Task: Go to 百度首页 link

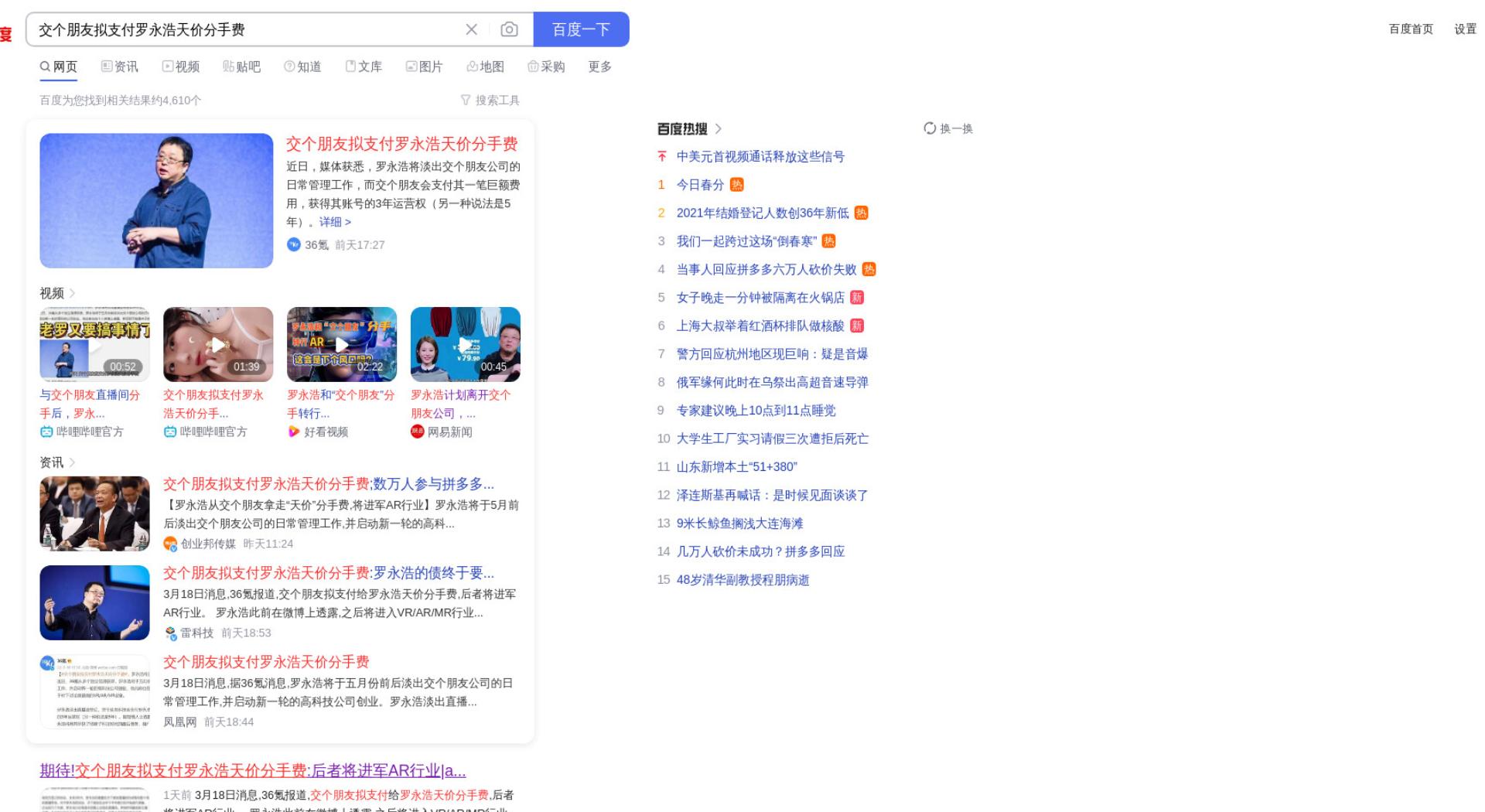Action: coord(1411,29)
